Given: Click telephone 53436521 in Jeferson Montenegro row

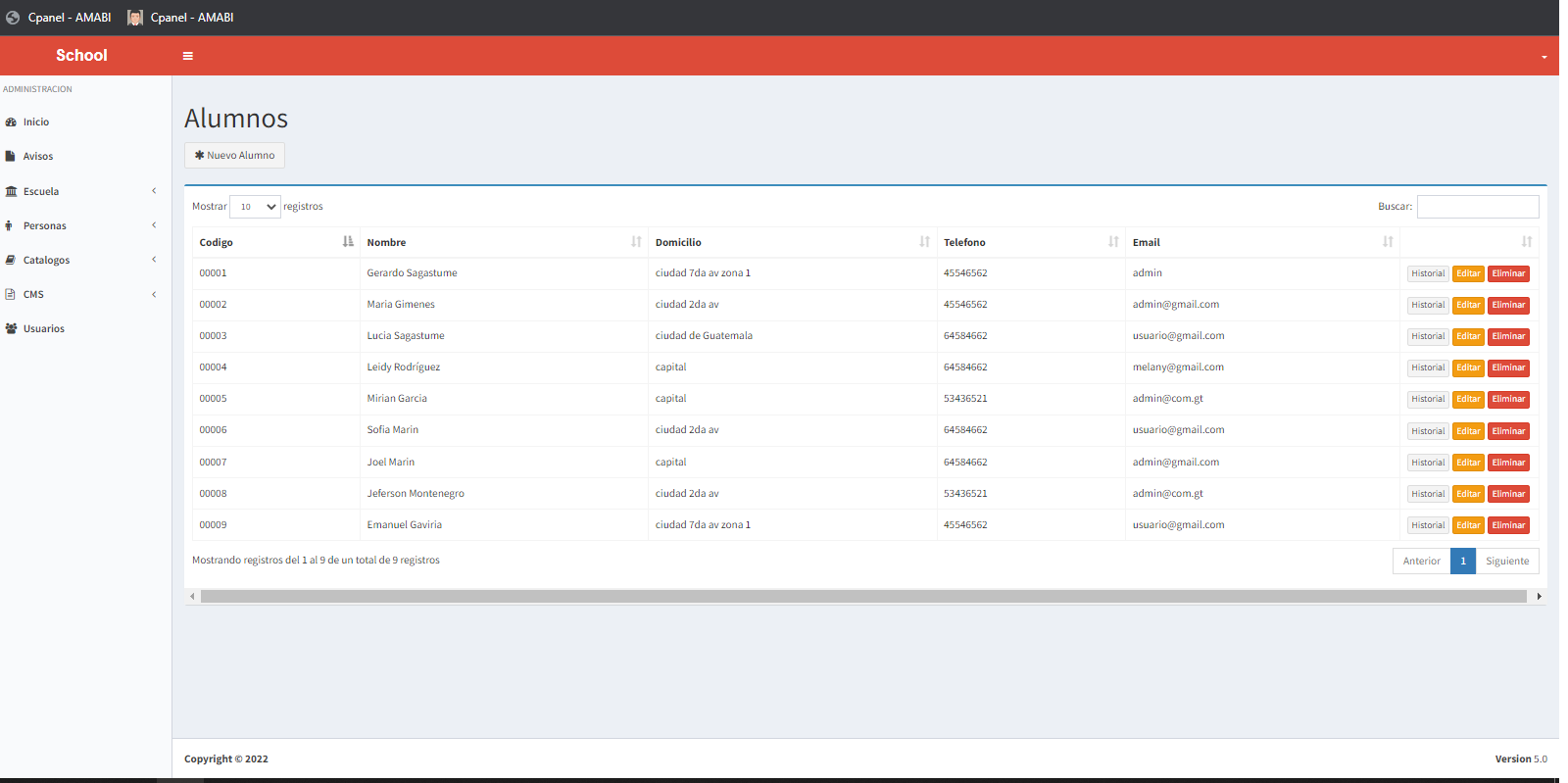Looking at the screenshot, I should click(965, 494).
